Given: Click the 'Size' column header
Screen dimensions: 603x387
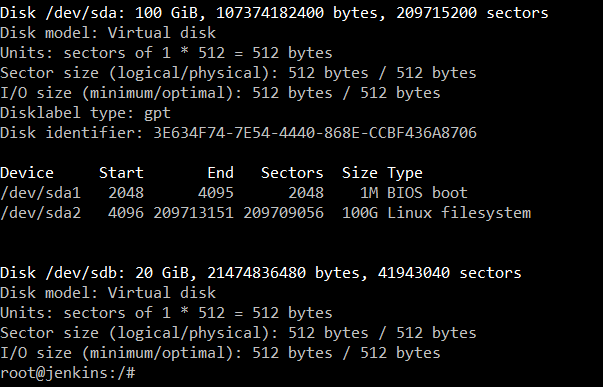Looking at the screenshot, I should (360, 173).
